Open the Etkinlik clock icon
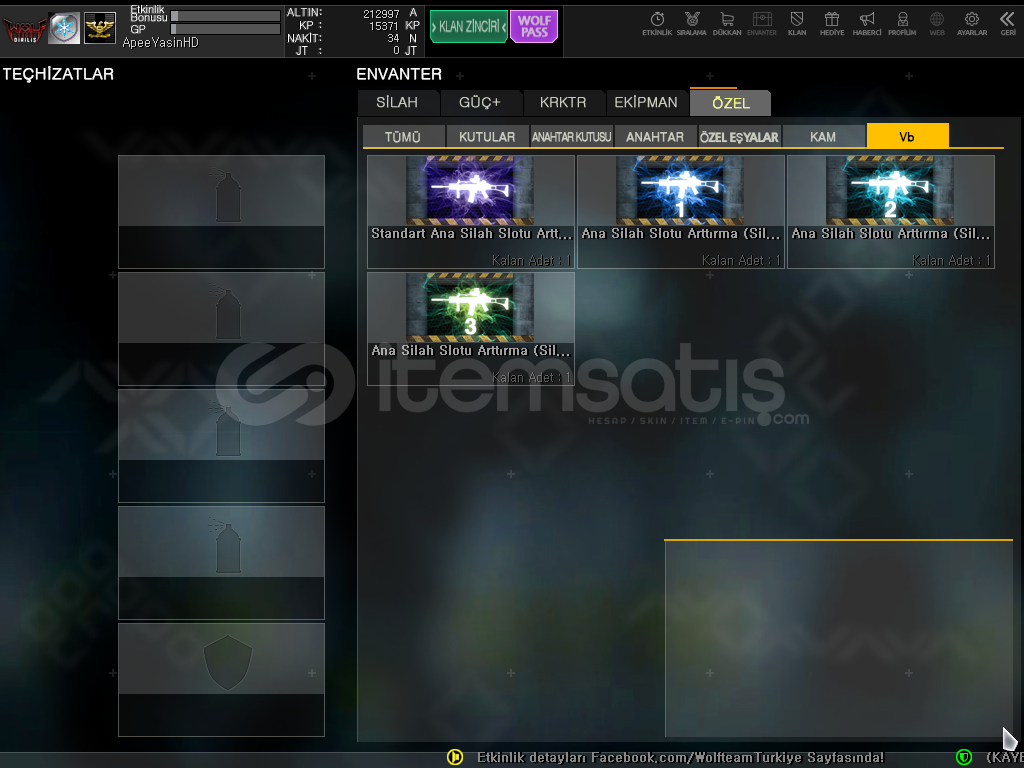 [657, 24]
